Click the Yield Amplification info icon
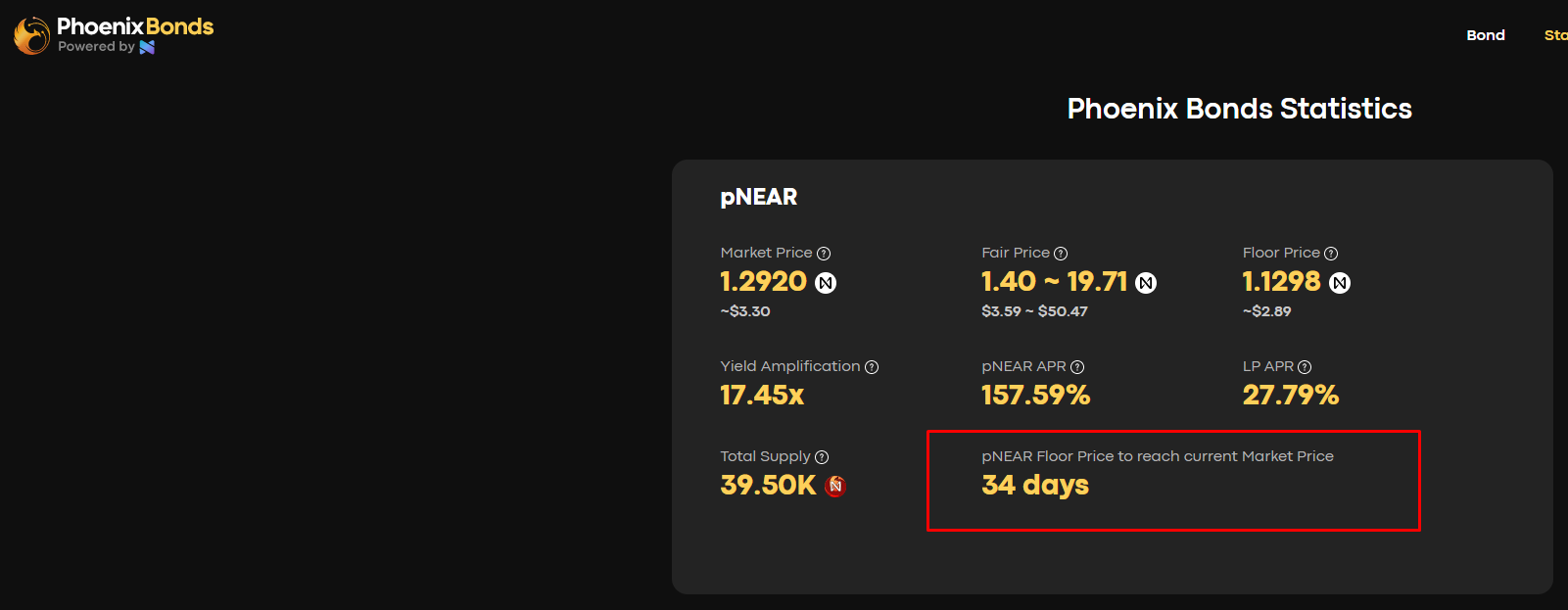Screen dimensions: 1568x610 [872, 367]
